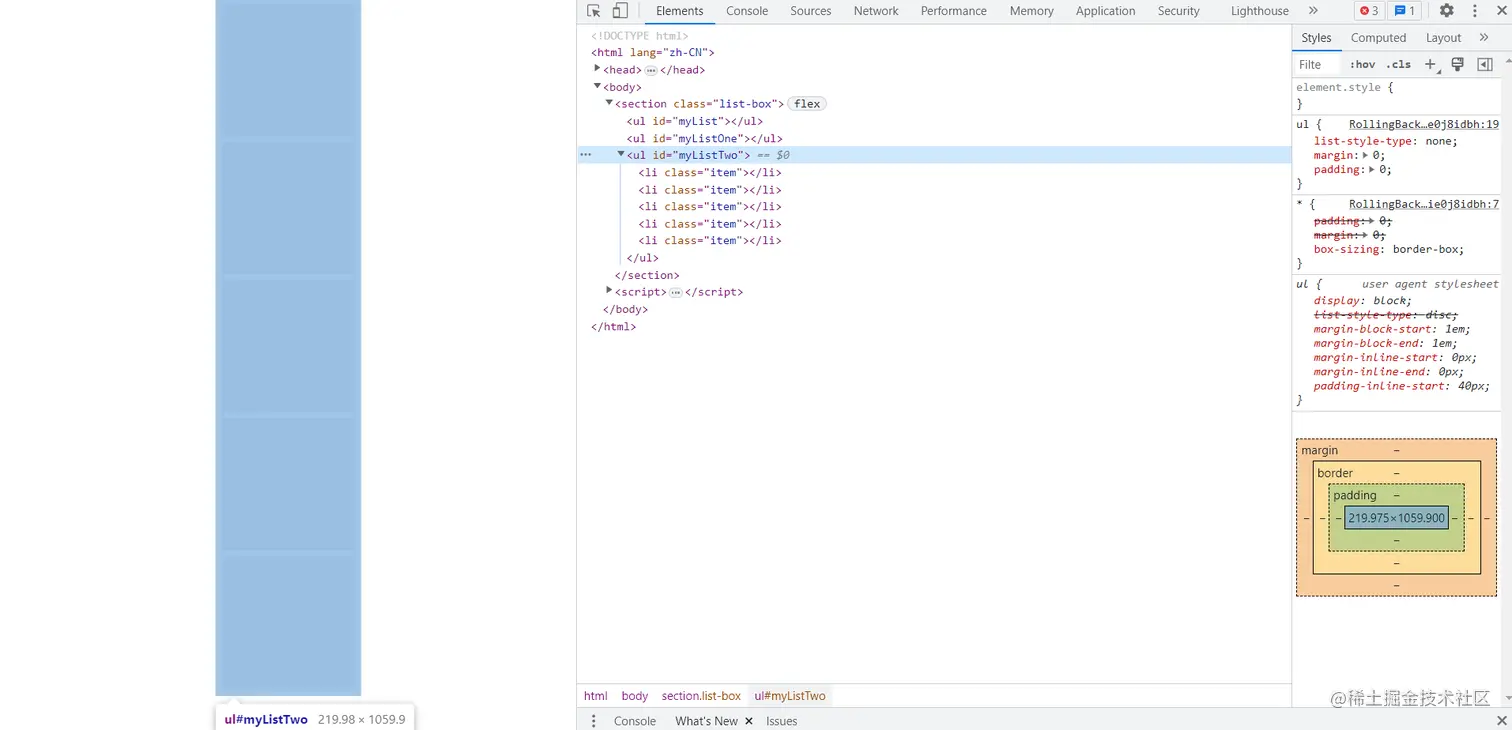Open the Network tab

(876, 11)
